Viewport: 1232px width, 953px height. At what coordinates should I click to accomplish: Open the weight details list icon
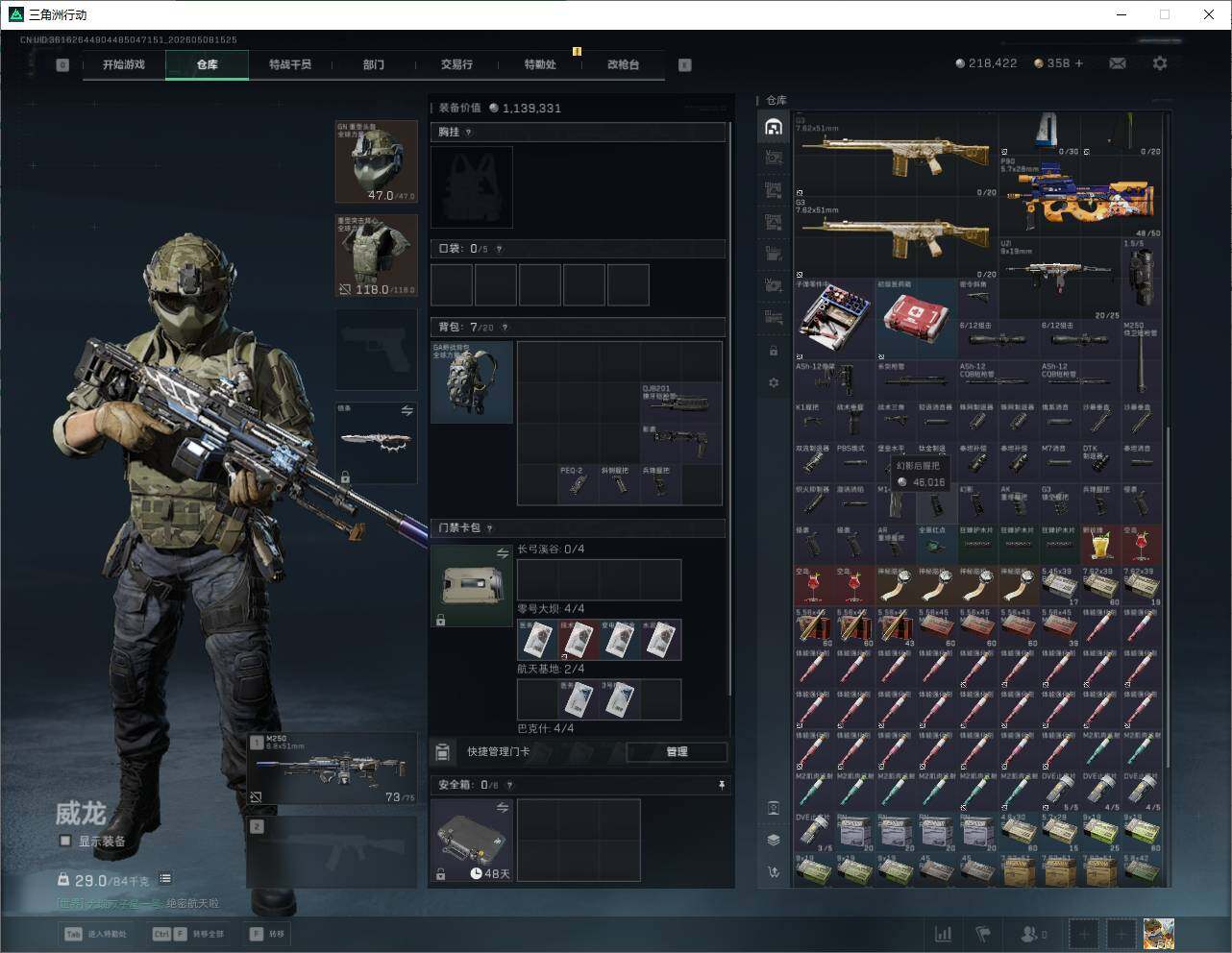click(165, 878)
